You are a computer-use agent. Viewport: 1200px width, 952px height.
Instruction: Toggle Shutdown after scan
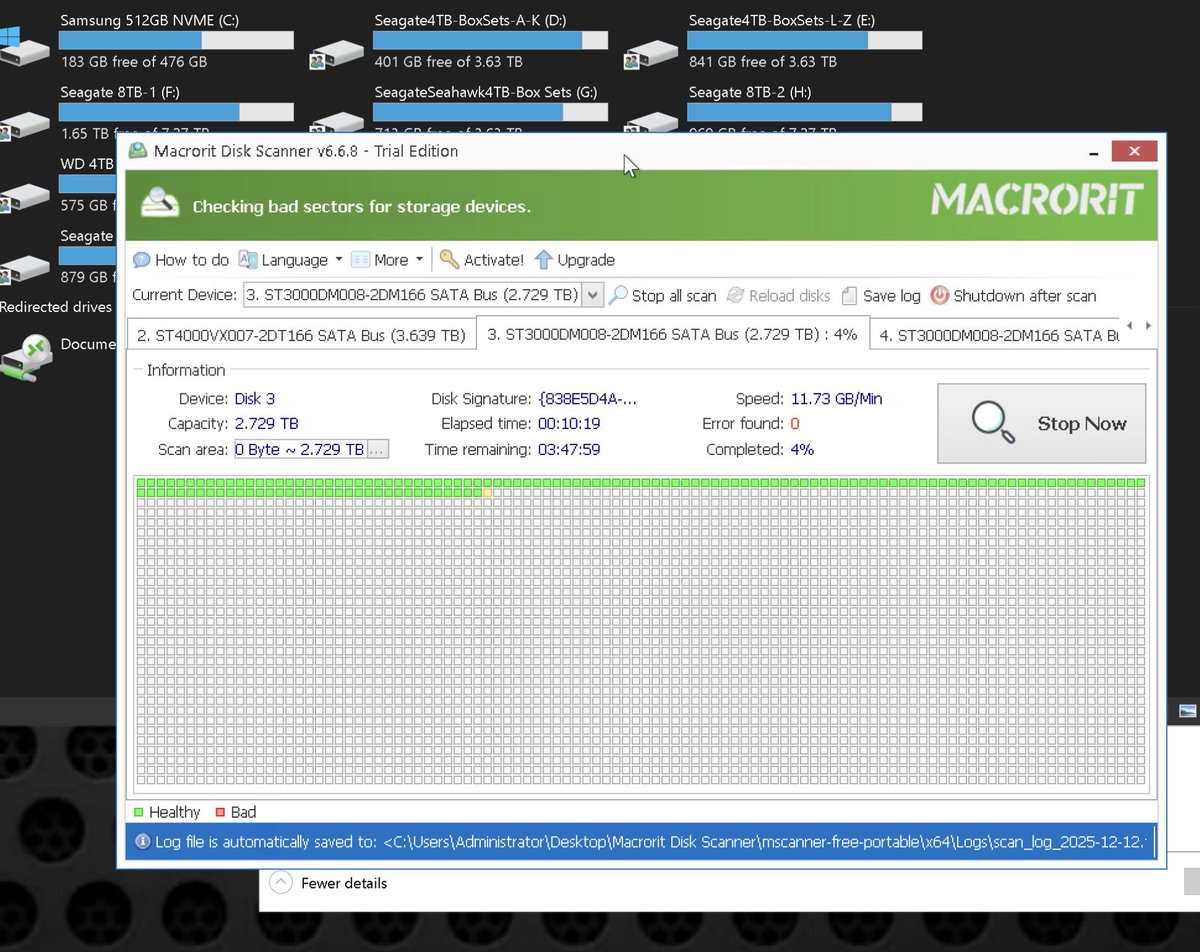pyautogui.click(x=1014, y=296)
